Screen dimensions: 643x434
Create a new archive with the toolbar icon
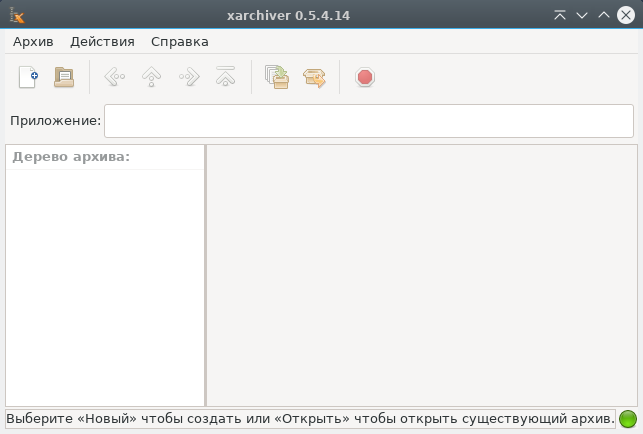click(28, 77)
